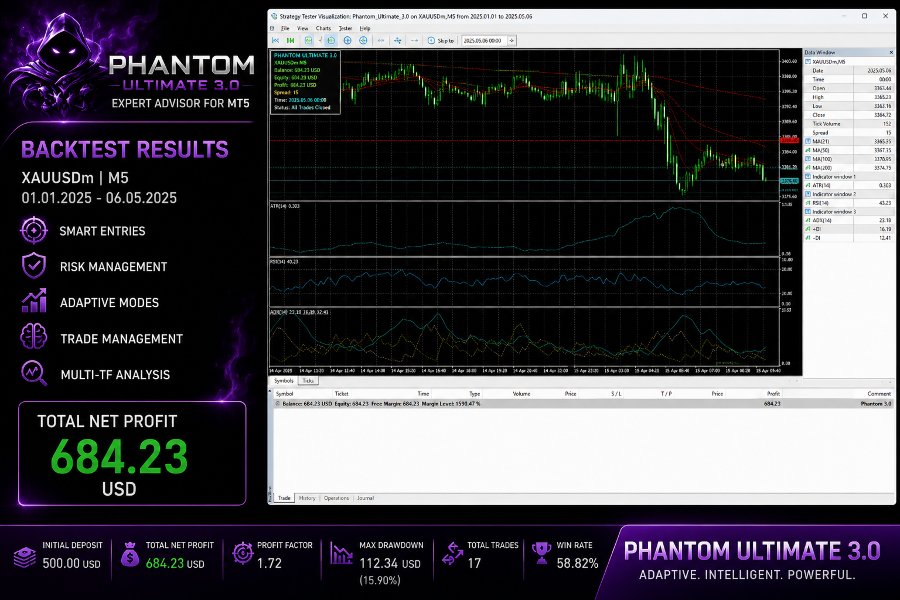
Task: Switch to the Journal tab
Action: pyautogui.click(x=366, y=498)
